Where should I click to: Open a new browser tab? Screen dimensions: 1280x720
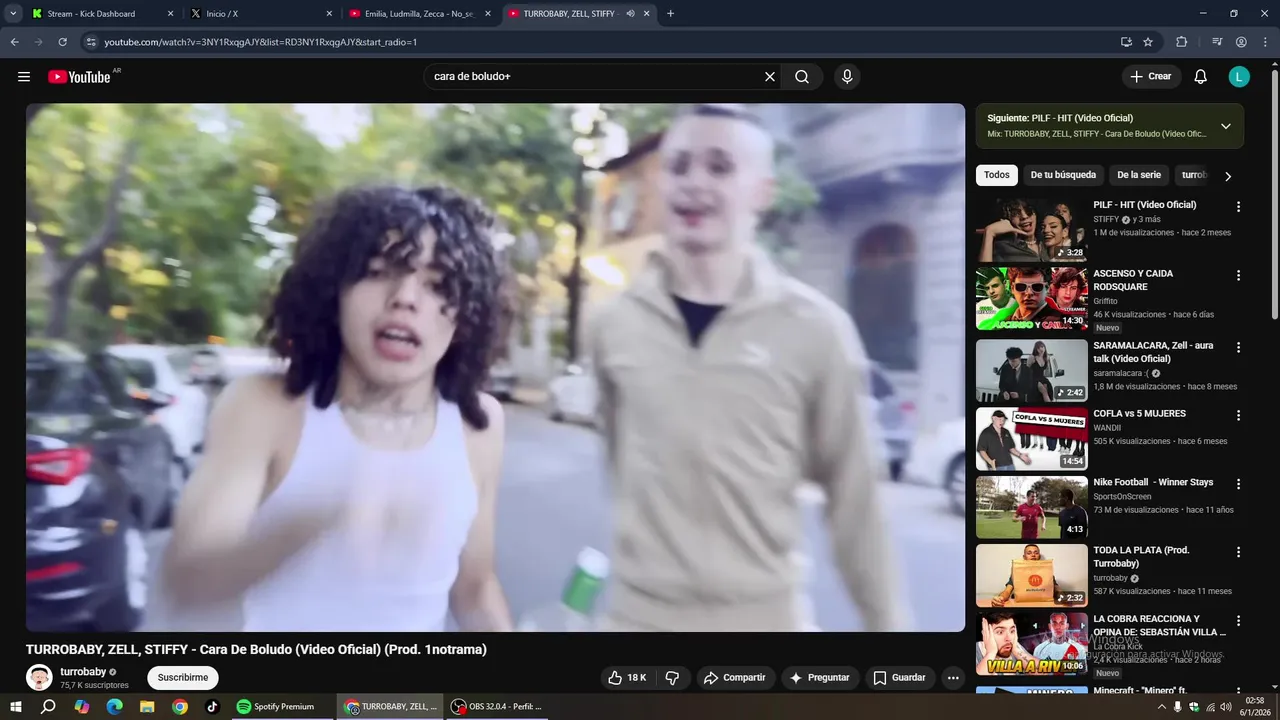pos(670,14)
